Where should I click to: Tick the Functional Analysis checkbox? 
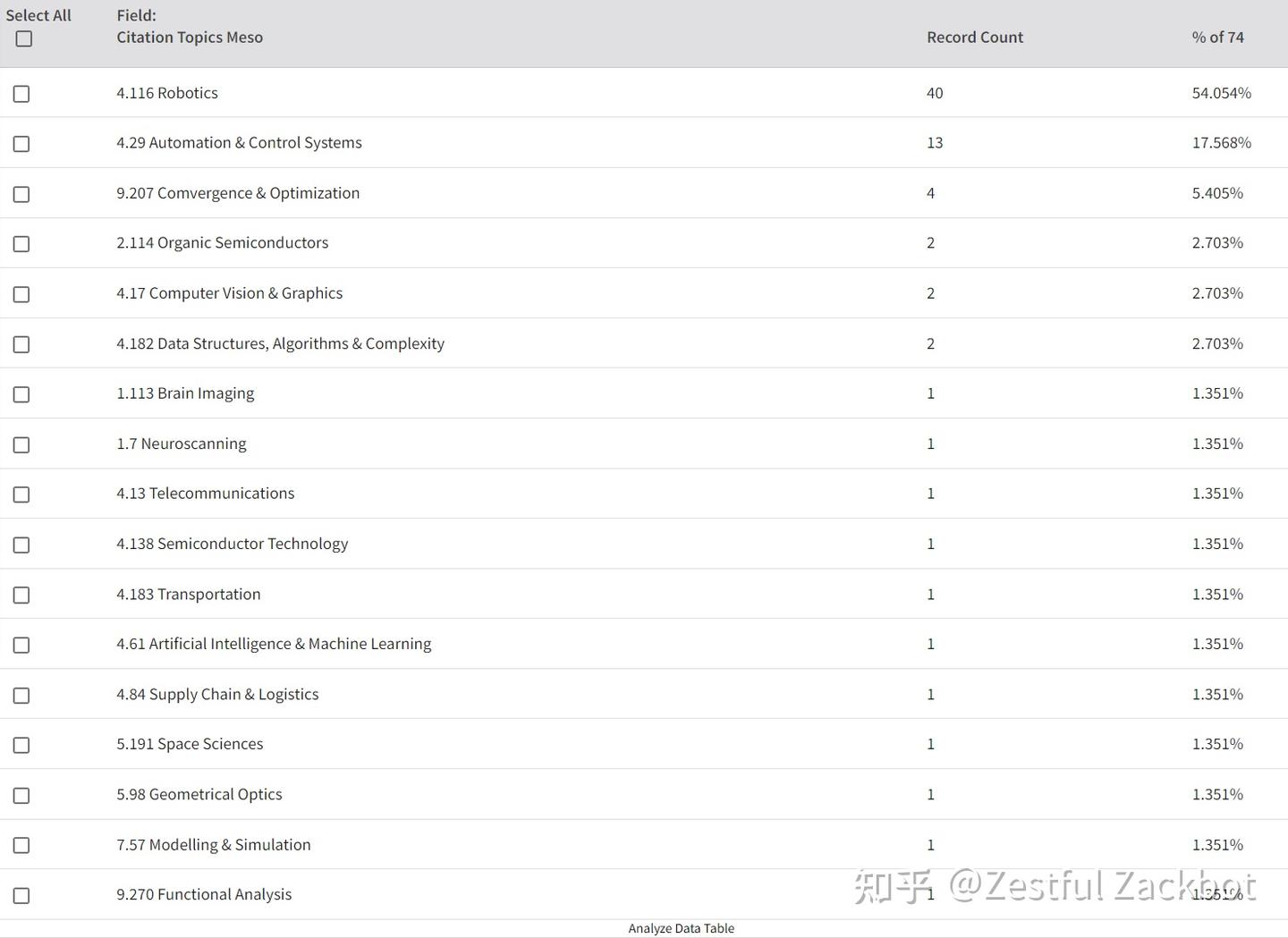pyautogui.click(x=21, y=895)
